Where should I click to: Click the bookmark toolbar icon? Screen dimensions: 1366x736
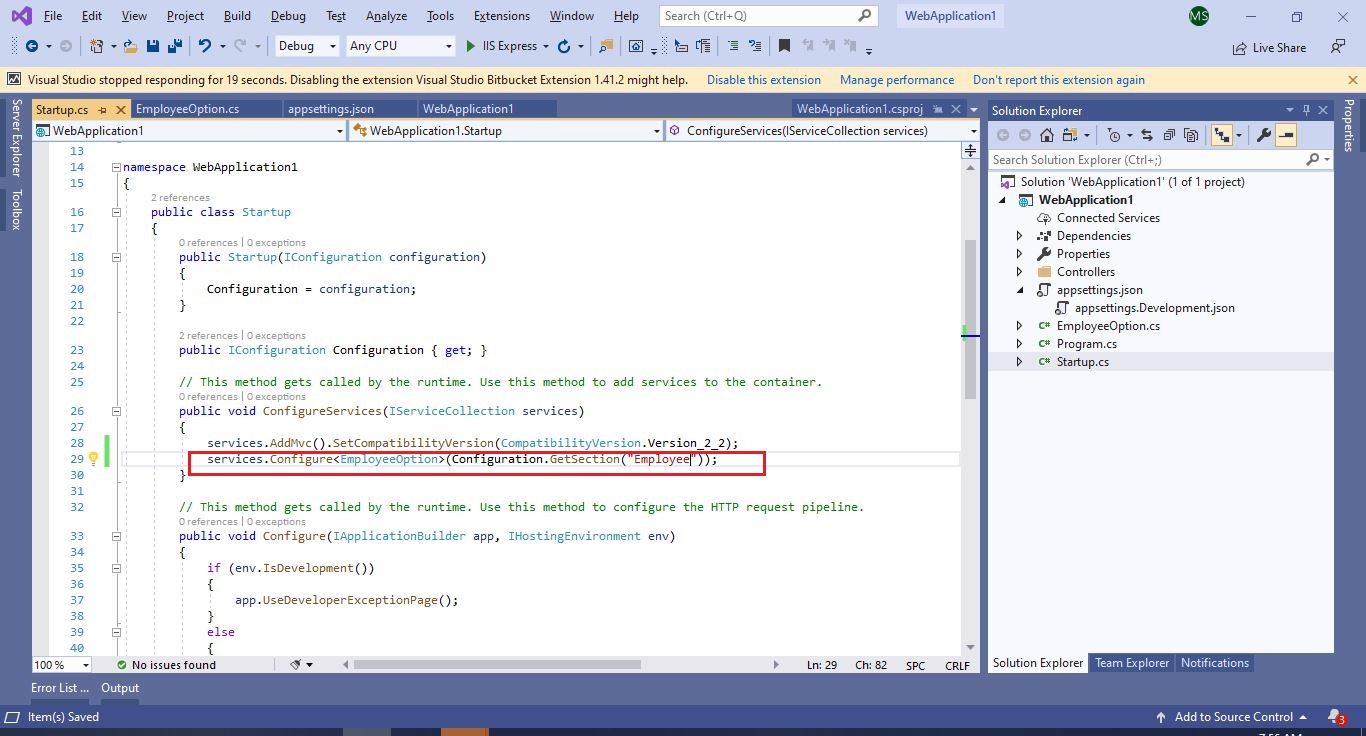click(784, 46)
